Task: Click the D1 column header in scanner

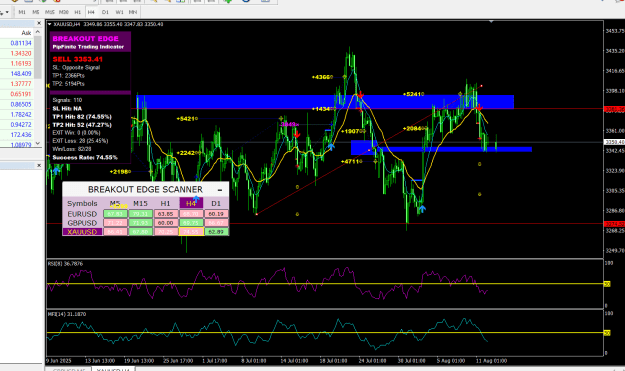Action: click(216, 203)
